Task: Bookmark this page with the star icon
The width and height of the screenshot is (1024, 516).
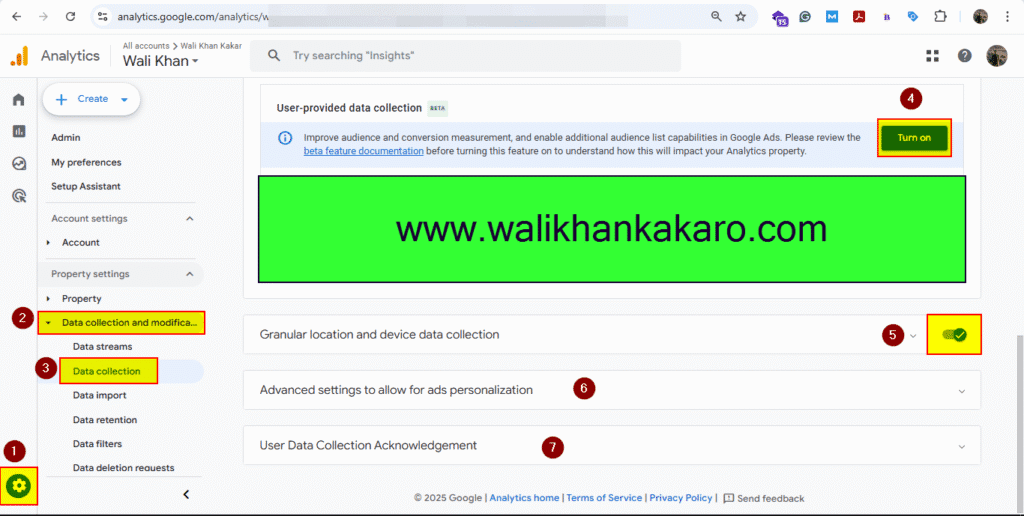Action: (740, 16)
